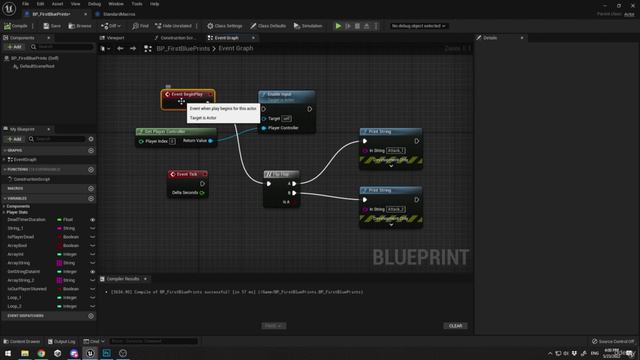
Task: Open Unreal Editor in Windows taskbar
Action: click(x=90, y=353)
